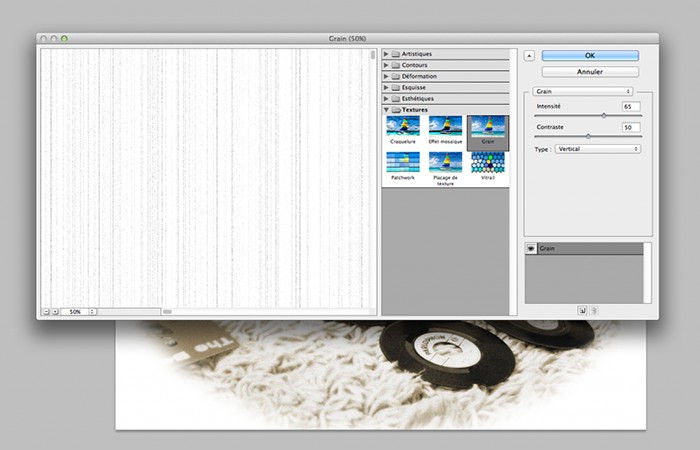Zoom out preview with minus button
The image size is (700, 450).
point(46,312)
